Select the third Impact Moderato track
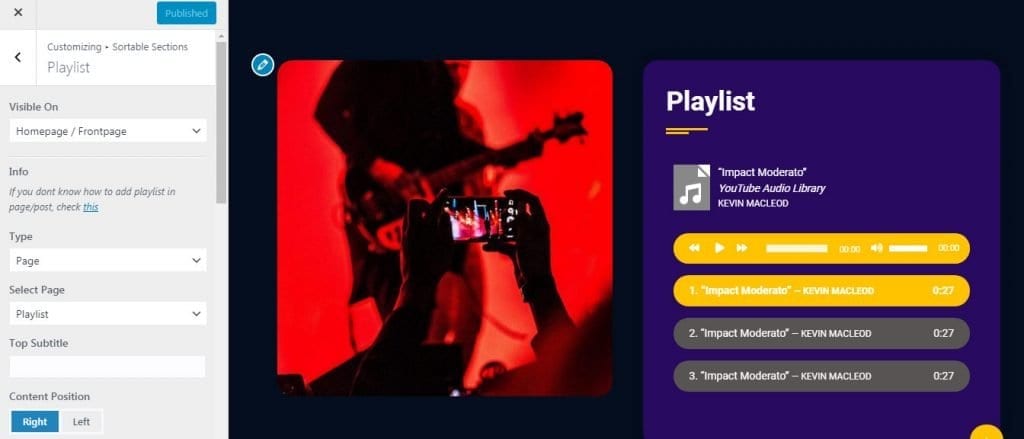This screenshot has height=439, width=1024. tap(821, 376)
